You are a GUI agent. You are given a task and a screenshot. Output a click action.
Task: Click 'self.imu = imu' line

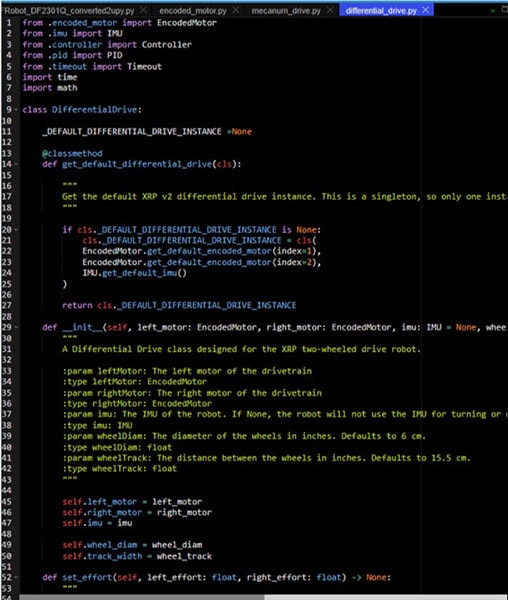pyautogui.click(x=97, y=523)
